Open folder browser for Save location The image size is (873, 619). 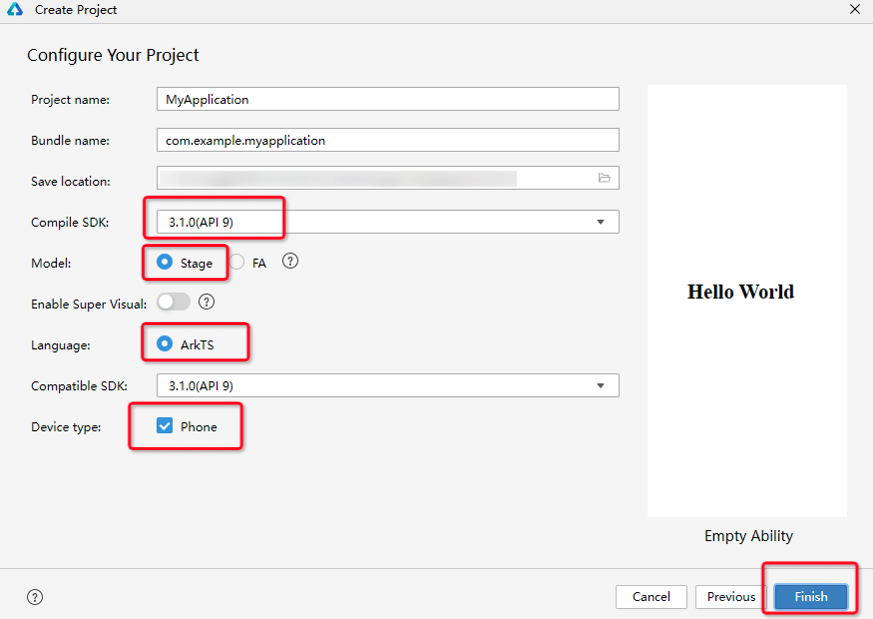pos(604,178)
